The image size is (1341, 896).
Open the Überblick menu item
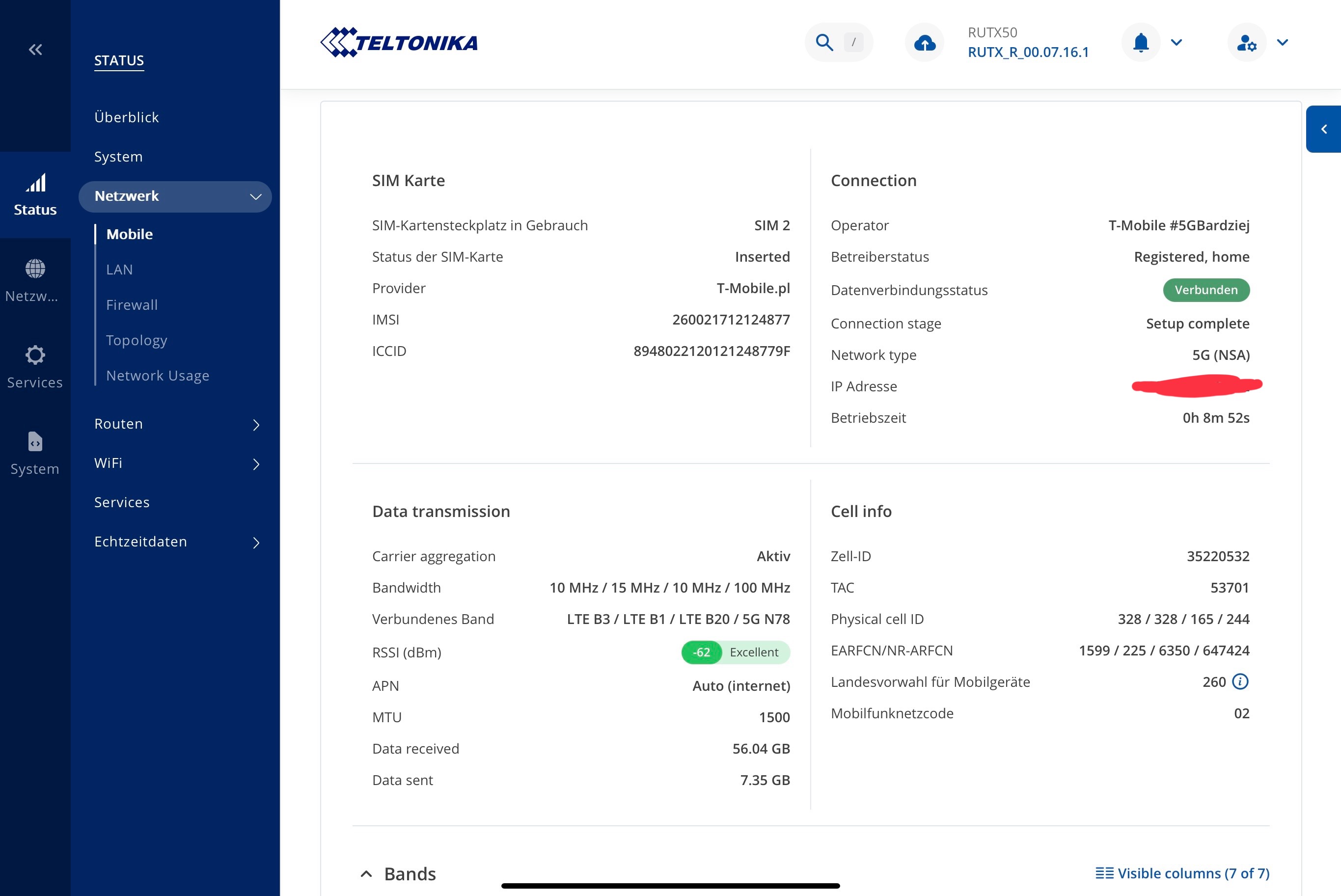(126, 117)
